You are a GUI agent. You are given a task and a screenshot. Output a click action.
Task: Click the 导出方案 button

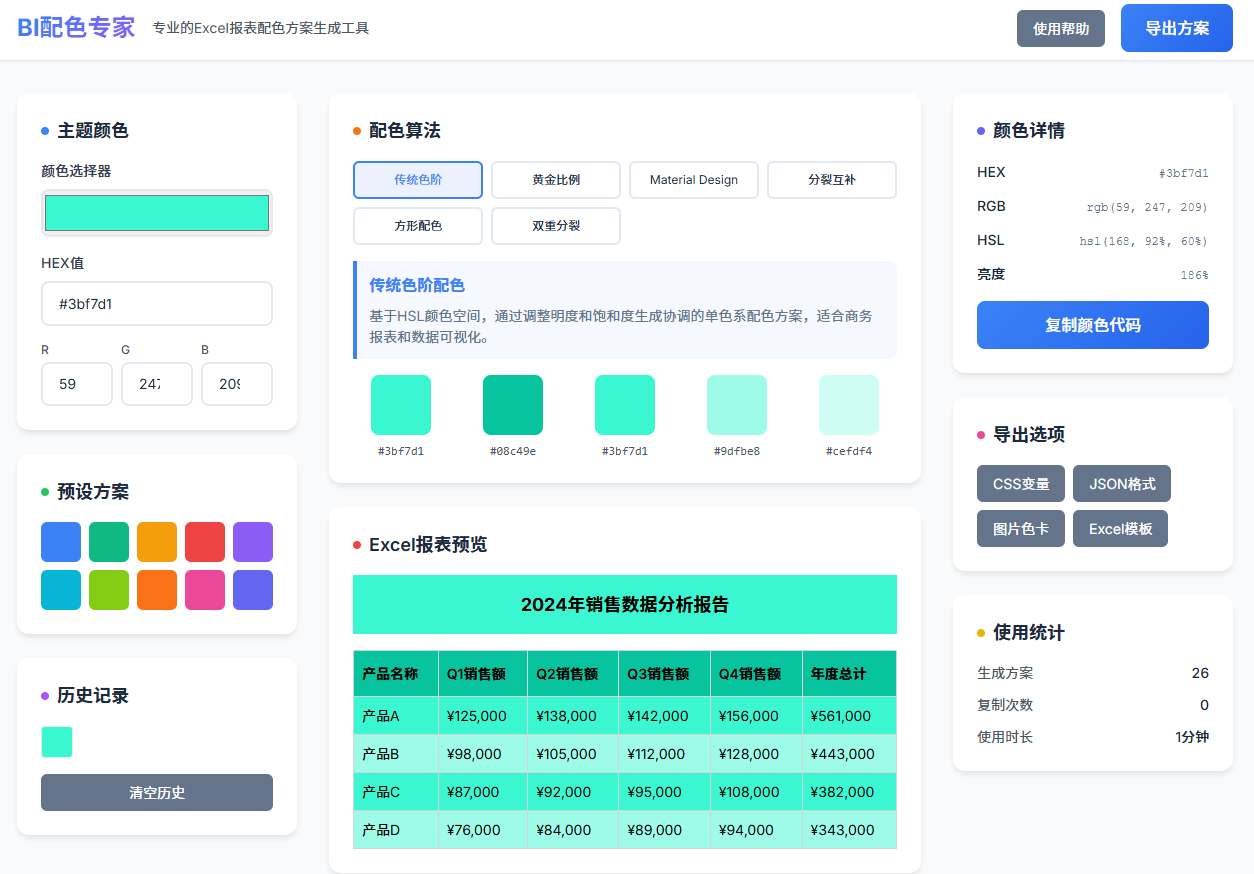point(1176,28)
